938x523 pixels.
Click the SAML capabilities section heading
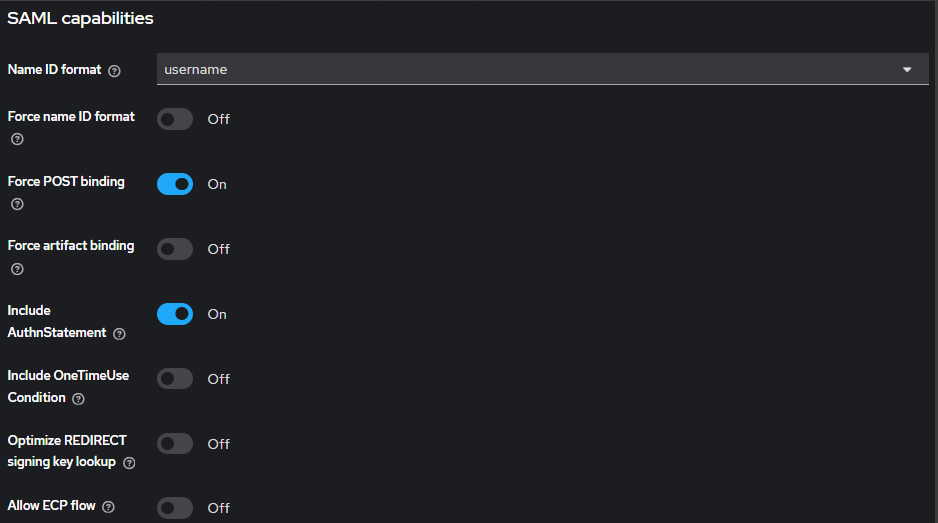[x=80, y=18]
